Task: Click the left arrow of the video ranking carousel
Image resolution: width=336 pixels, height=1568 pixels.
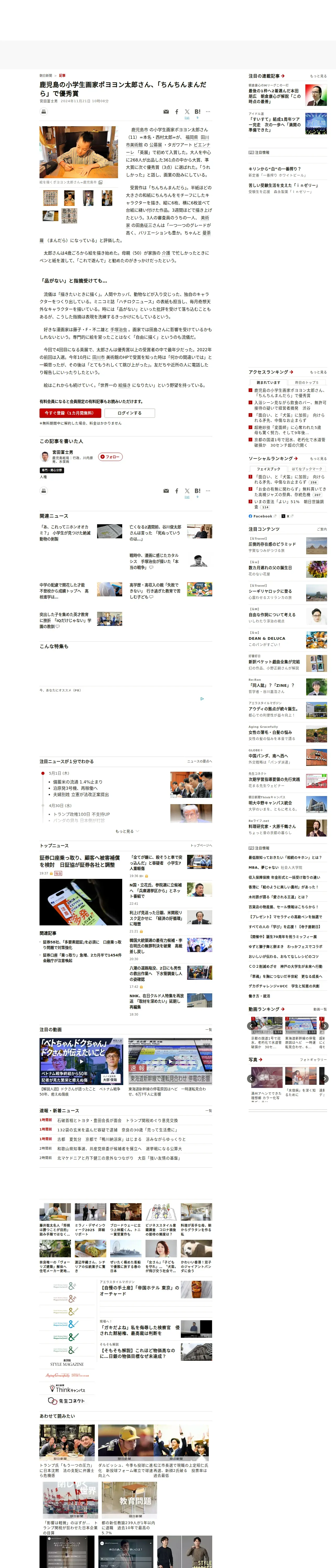Action: (x=251, y=1026)
